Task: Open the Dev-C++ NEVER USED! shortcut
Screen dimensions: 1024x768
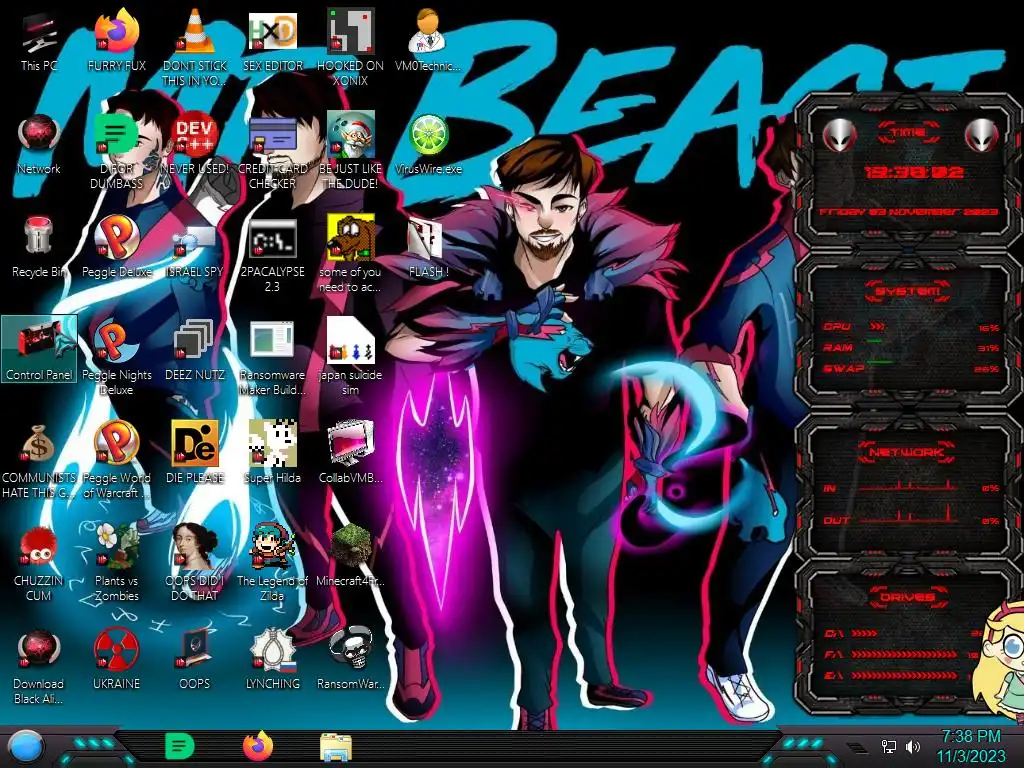Action: point(195,145)
